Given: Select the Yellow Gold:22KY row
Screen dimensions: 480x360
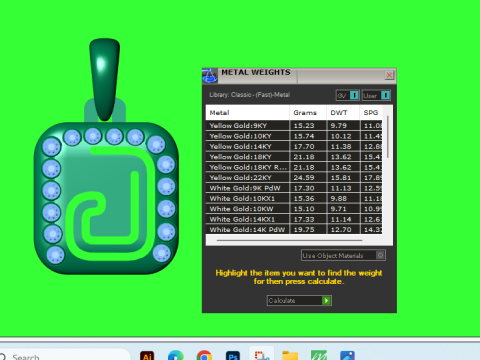Looking at the screenshot, I should tap(294, 178).
